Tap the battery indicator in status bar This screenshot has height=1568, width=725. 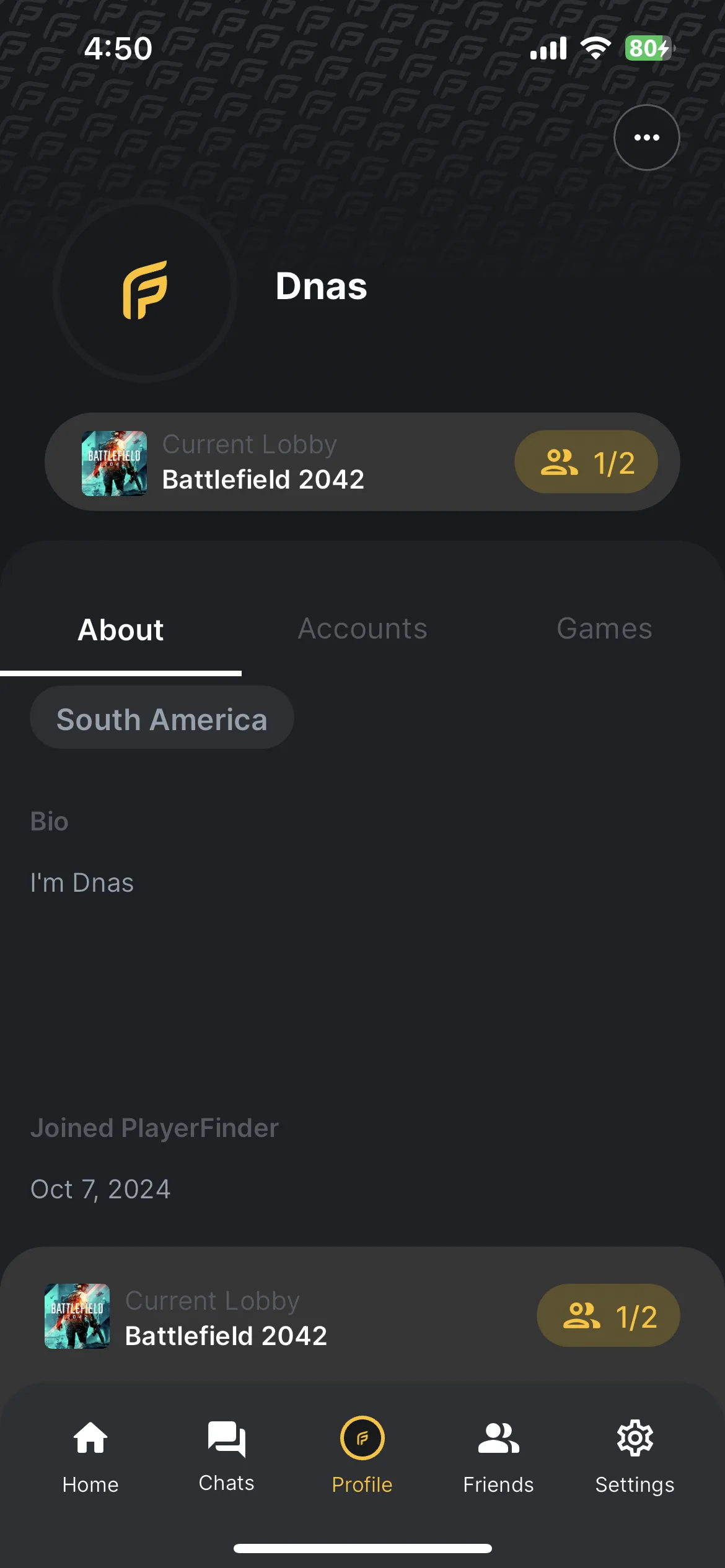649,48
